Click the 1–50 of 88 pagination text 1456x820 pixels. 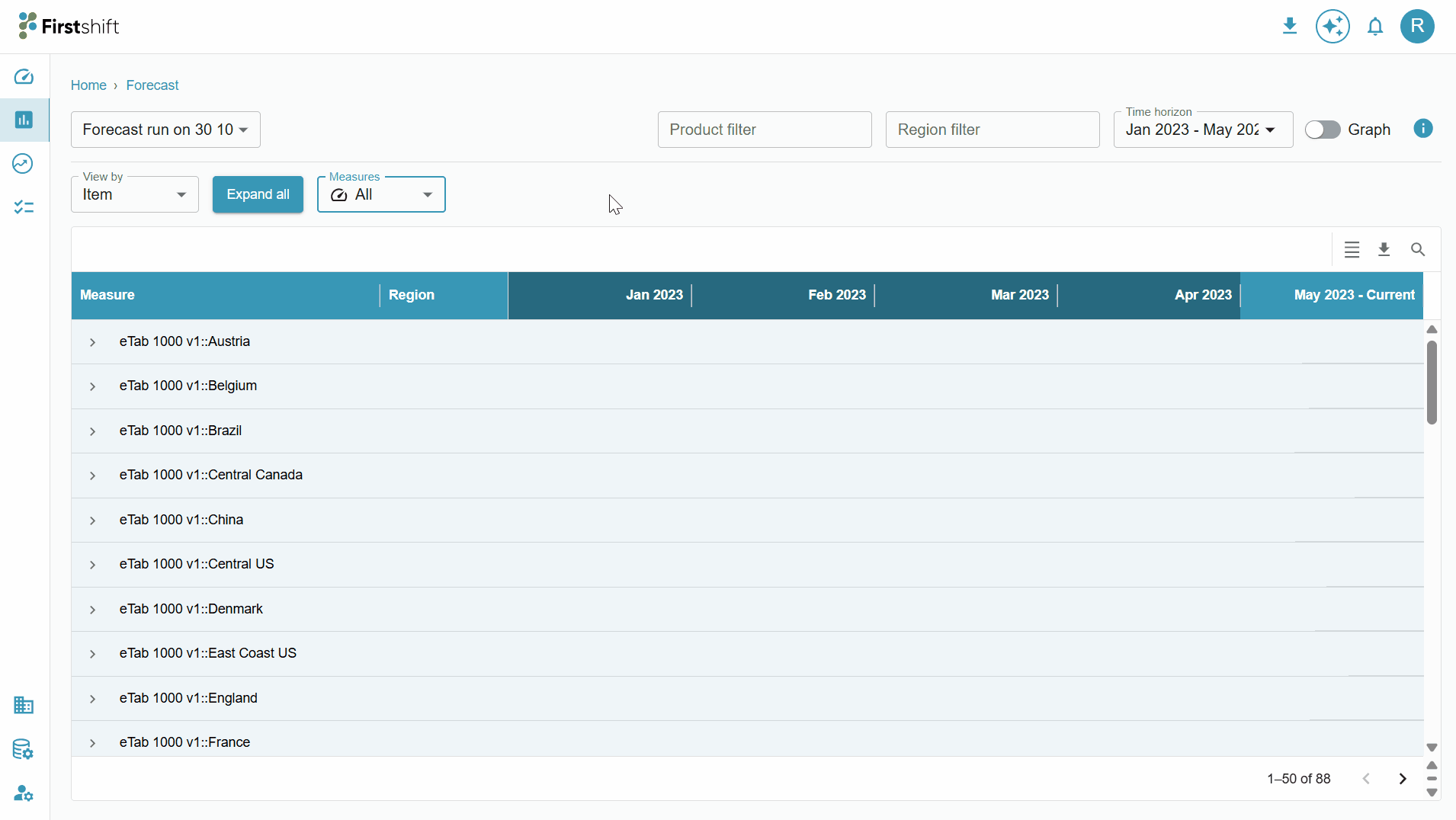coord(1299,779)
